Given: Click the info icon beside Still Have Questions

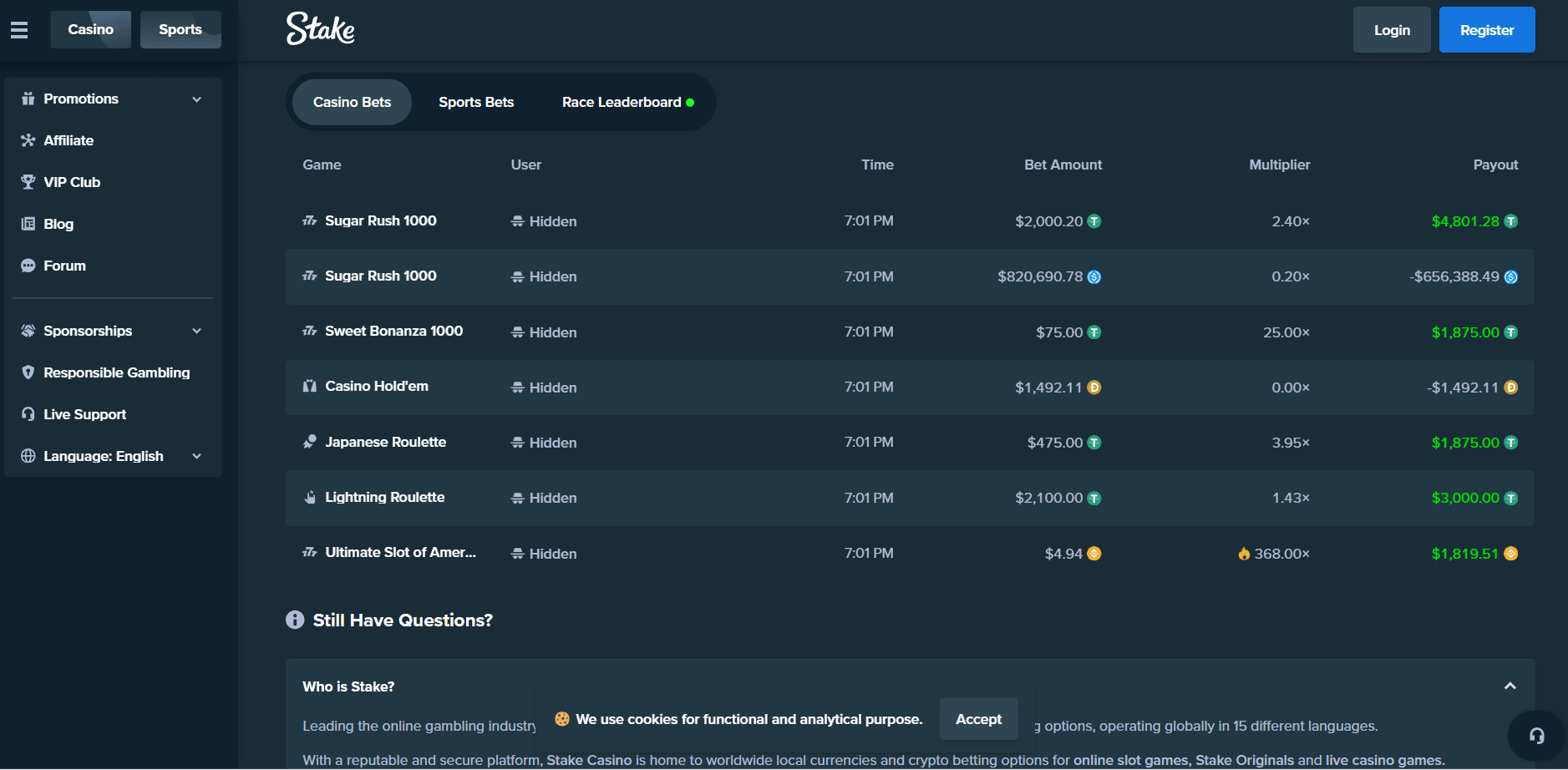Looking at the screenshot, I should pos(295,620).
